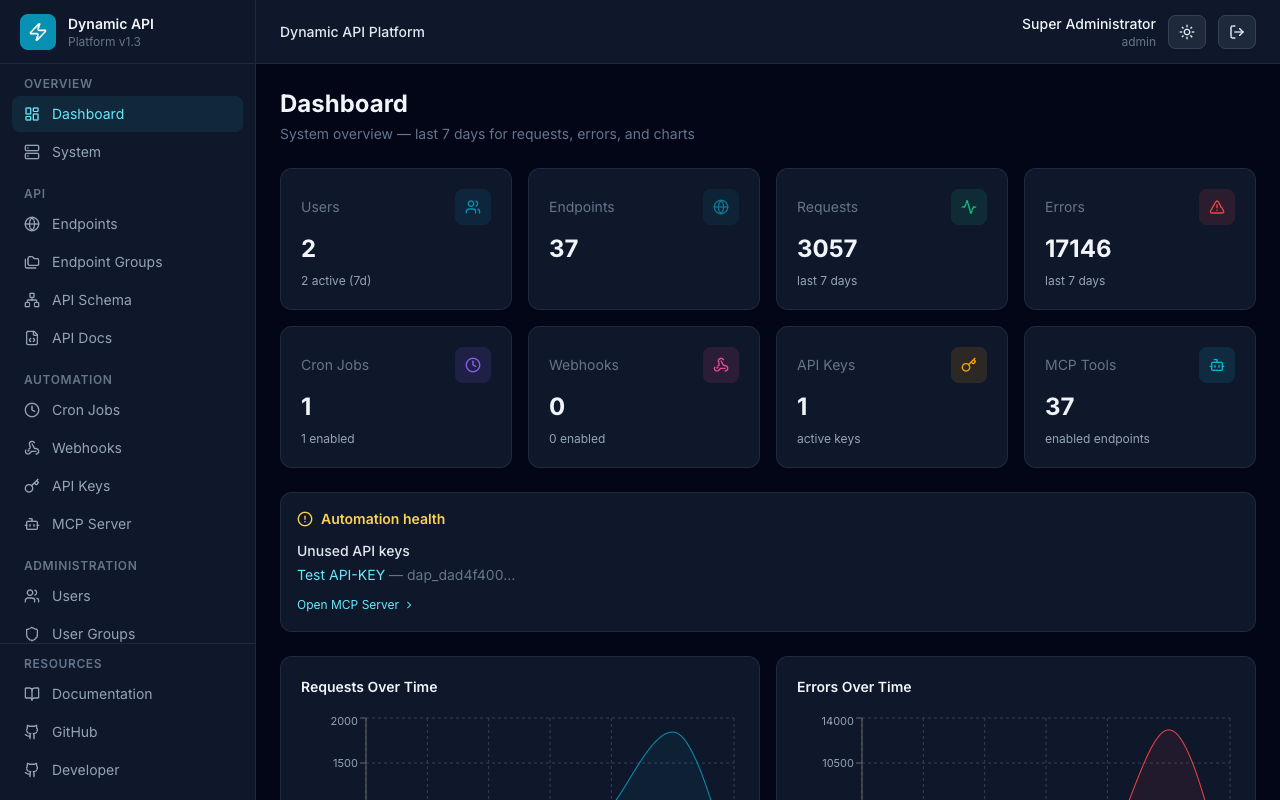The width and height of the screenshot is (1280, 800).
Task: Click the Cron Jobs clock icon in sidebar
Action: coord(32,410)
